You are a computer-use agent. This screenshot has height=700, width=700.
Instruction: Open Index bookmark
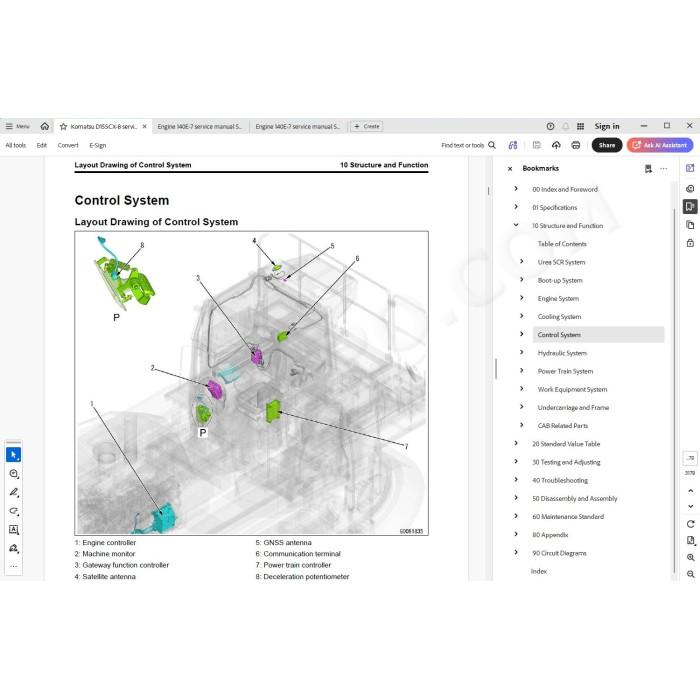[539, 571]
